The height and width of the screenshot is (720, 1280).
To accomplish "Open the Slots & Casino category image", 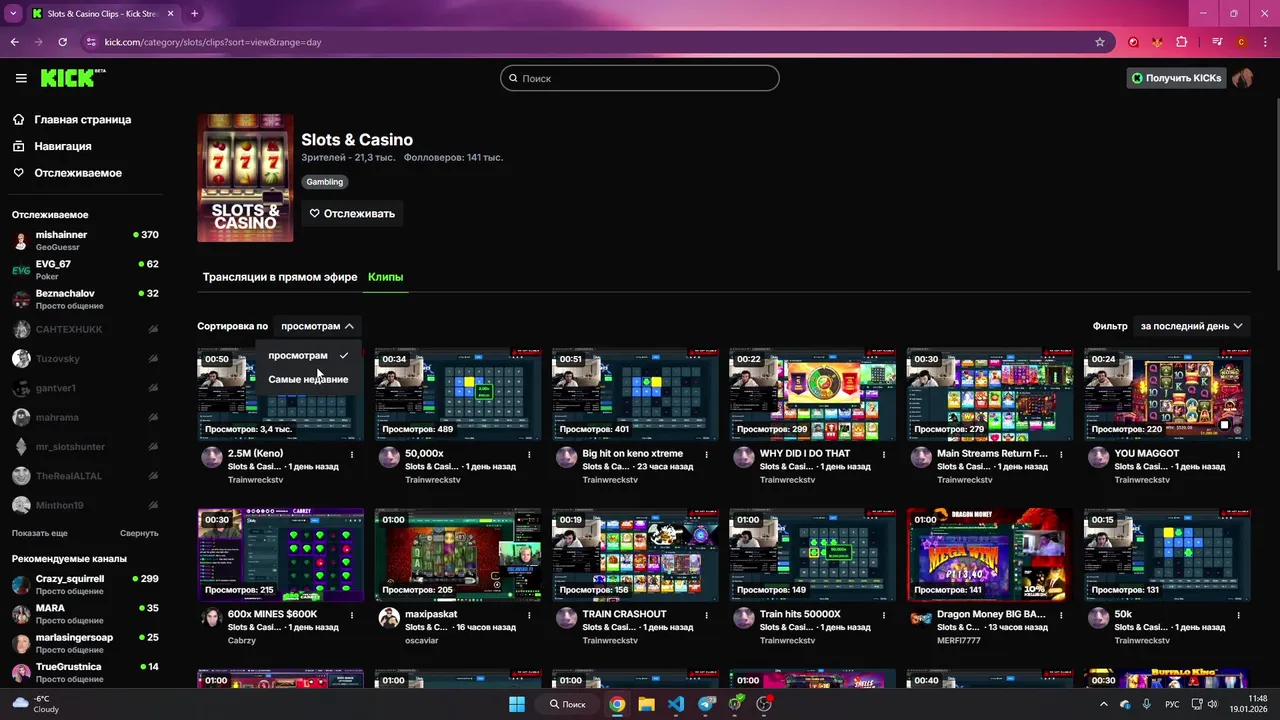I will (x=245, y=178).
